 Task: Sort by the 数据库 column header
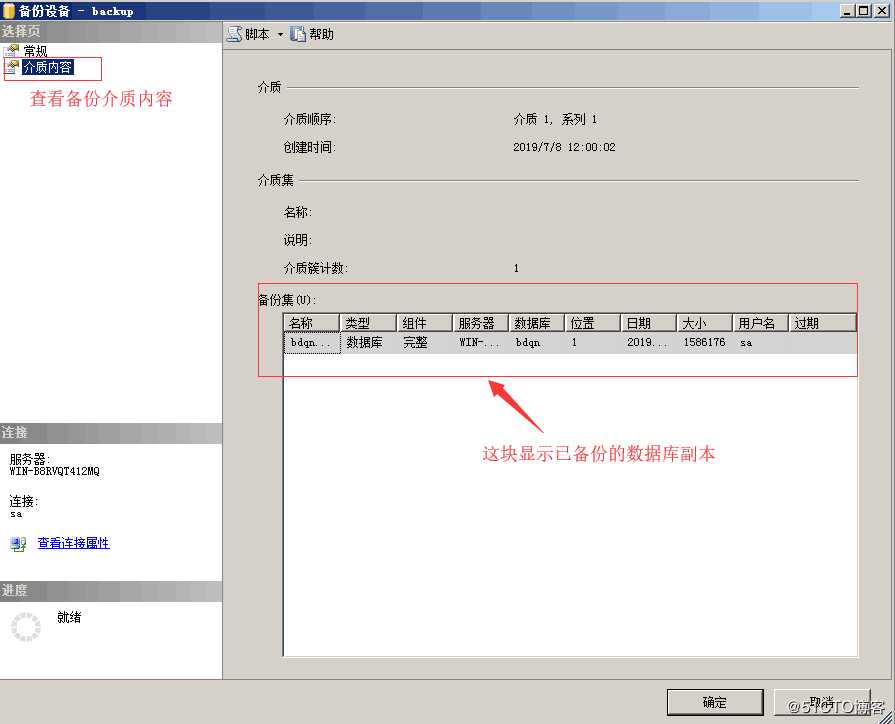click(x=537, y=323)
